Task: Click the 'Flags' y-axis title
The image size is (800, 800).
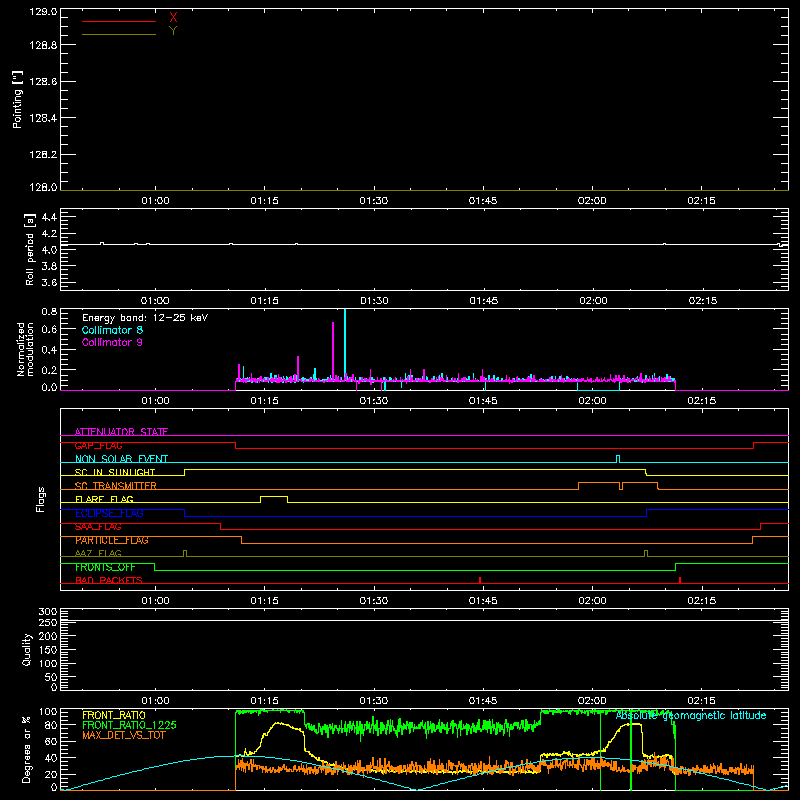Action: (x=40, y=499)
